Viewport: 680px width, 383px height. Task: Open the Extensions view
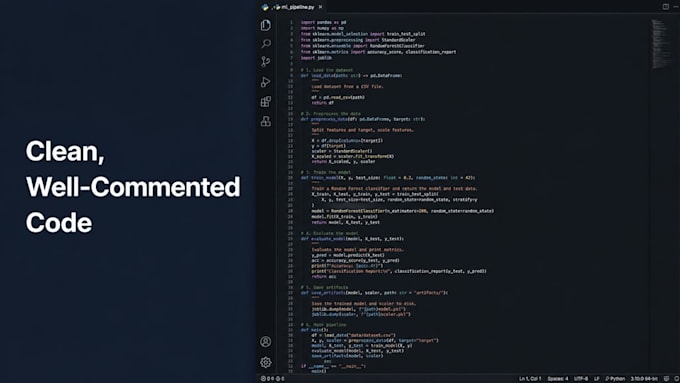266,101
